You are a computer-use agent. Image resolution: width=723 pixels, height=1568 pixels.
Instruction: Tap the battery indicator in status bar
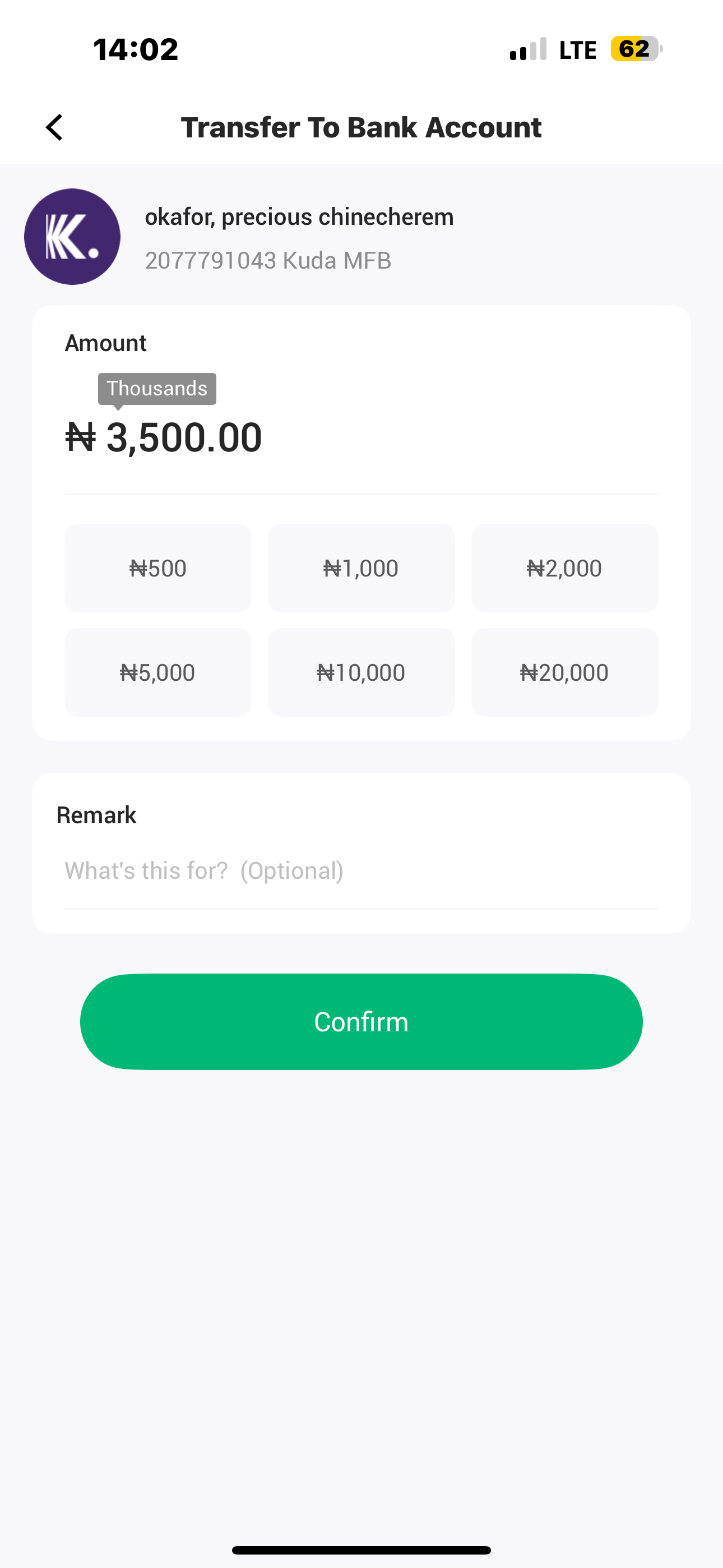click(636, 49)
